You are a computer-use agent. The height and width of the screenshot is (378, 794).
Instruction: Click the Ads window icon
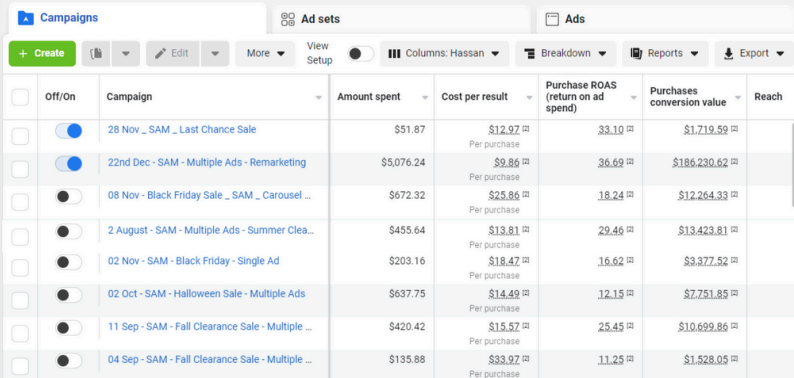coord(551,19)
